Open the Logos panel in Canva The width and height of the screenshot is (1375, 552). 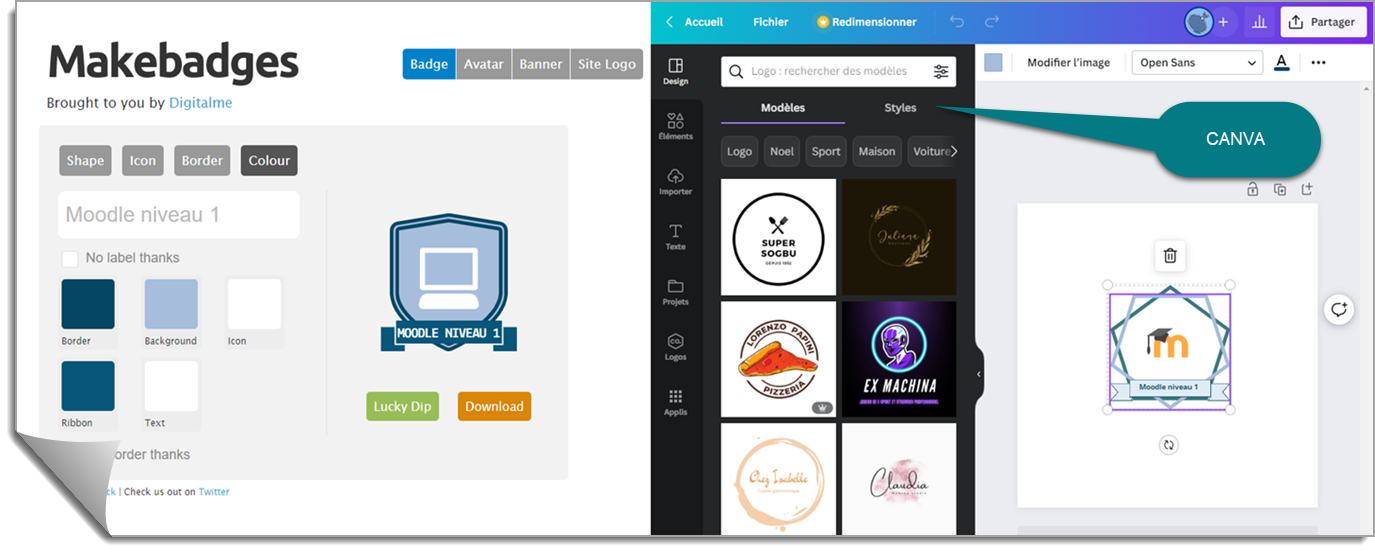(675, 347)
